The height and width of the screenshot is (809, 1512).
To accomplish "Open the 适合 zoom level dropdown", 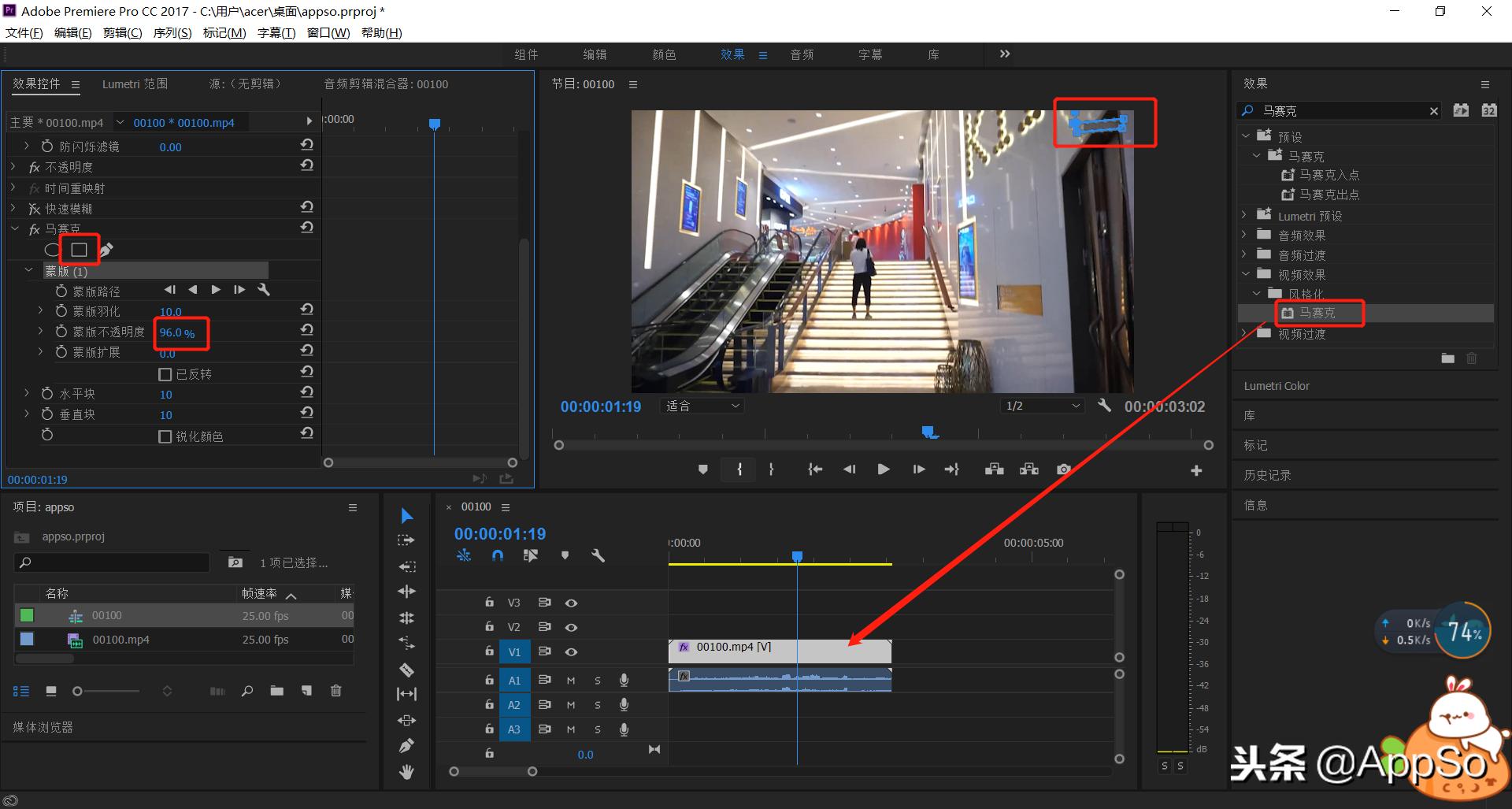I will [702, 406].
